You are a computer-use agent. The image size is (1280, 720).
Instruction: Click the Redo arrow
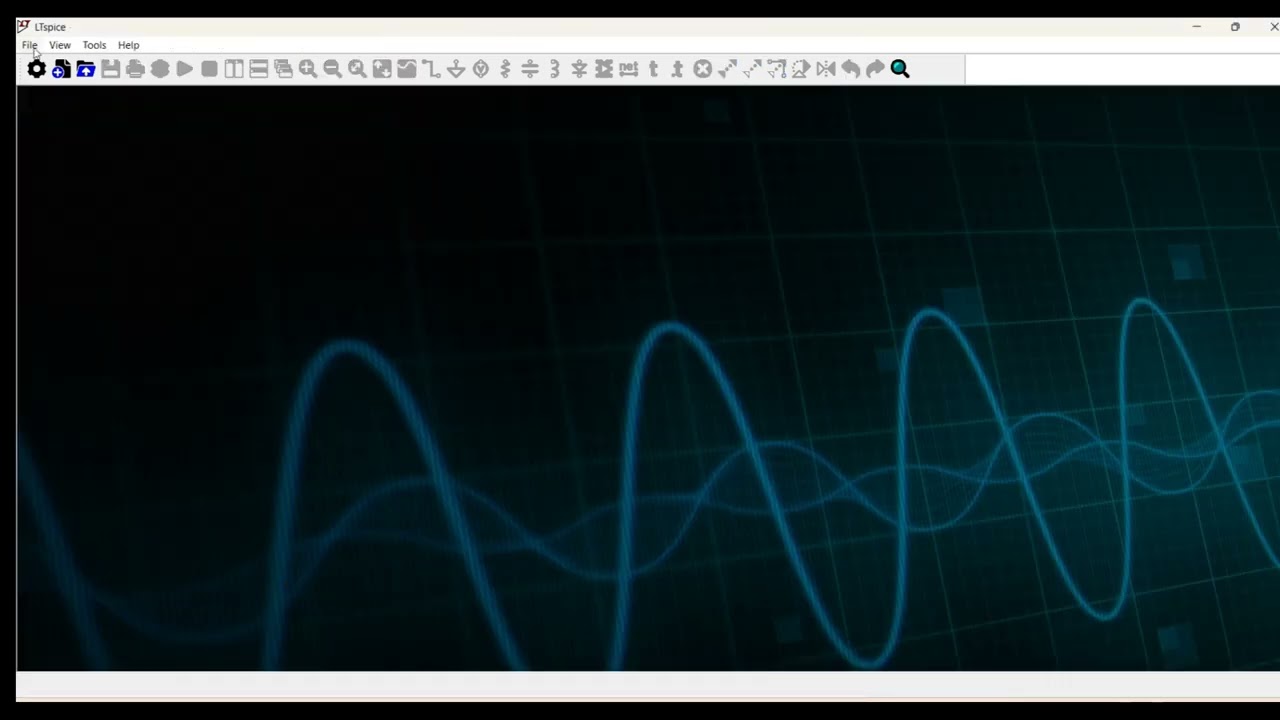click(x=875, y=69)
